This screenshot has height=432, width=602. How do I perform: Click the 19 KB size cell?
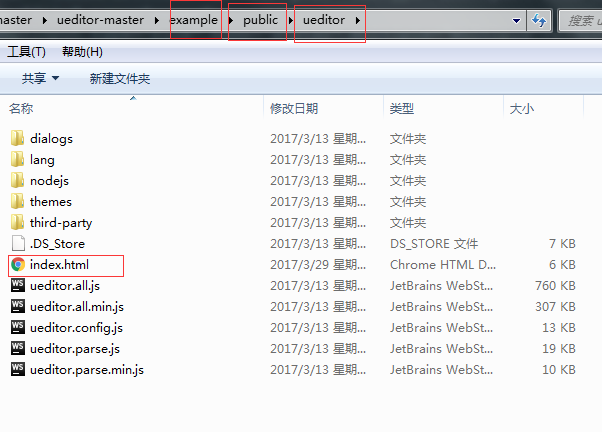coord(559,349)
